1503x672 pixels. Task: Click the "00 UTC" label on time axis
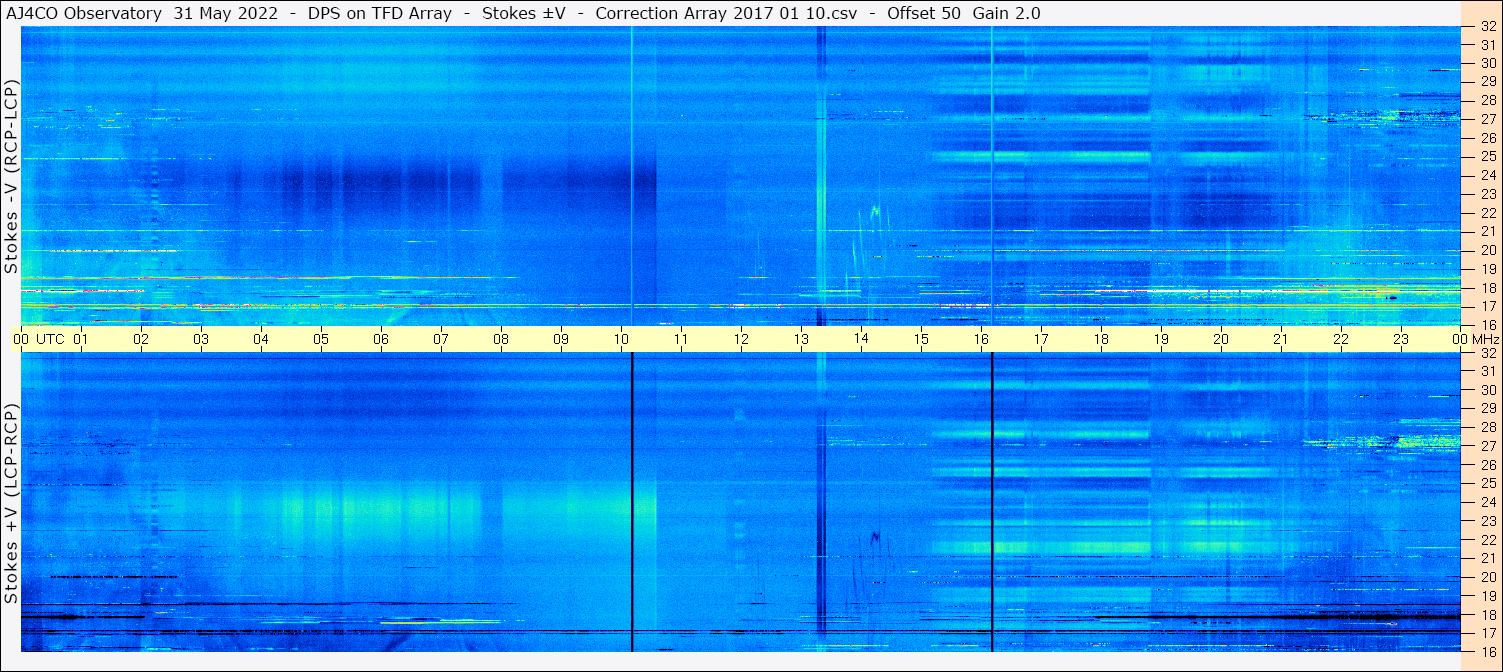click(39, 339)
